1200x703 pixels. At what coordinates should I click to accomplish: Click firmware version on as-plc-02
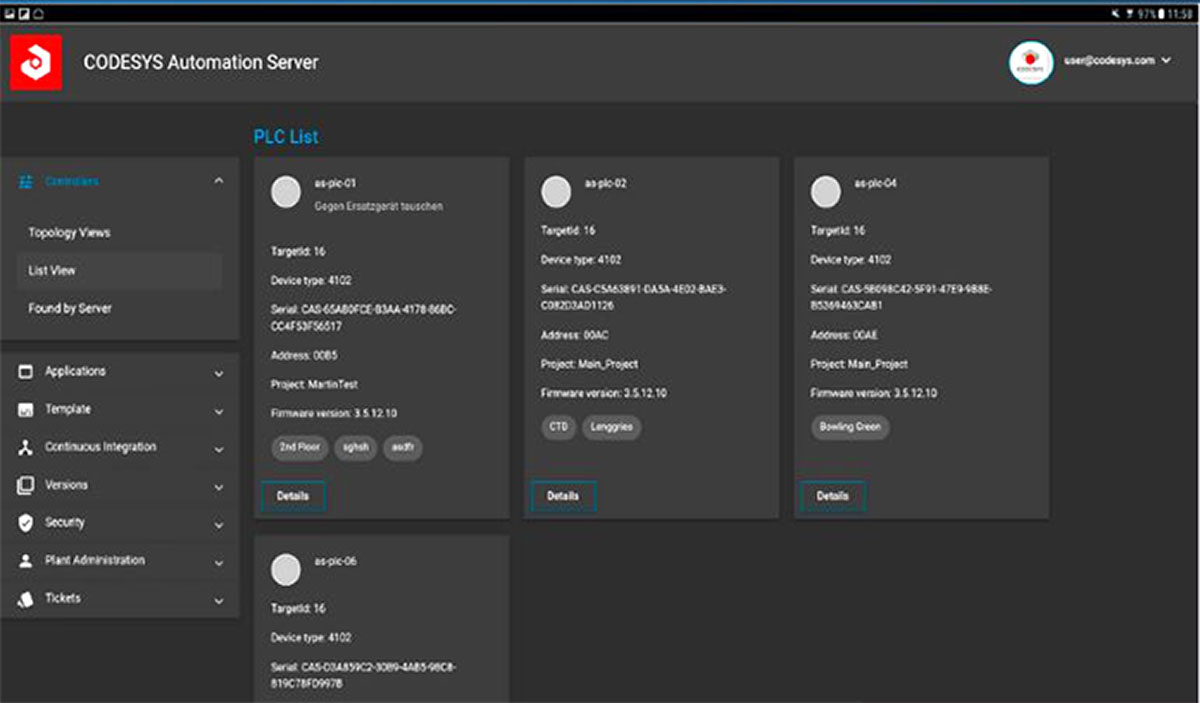[x=604, y=394]
